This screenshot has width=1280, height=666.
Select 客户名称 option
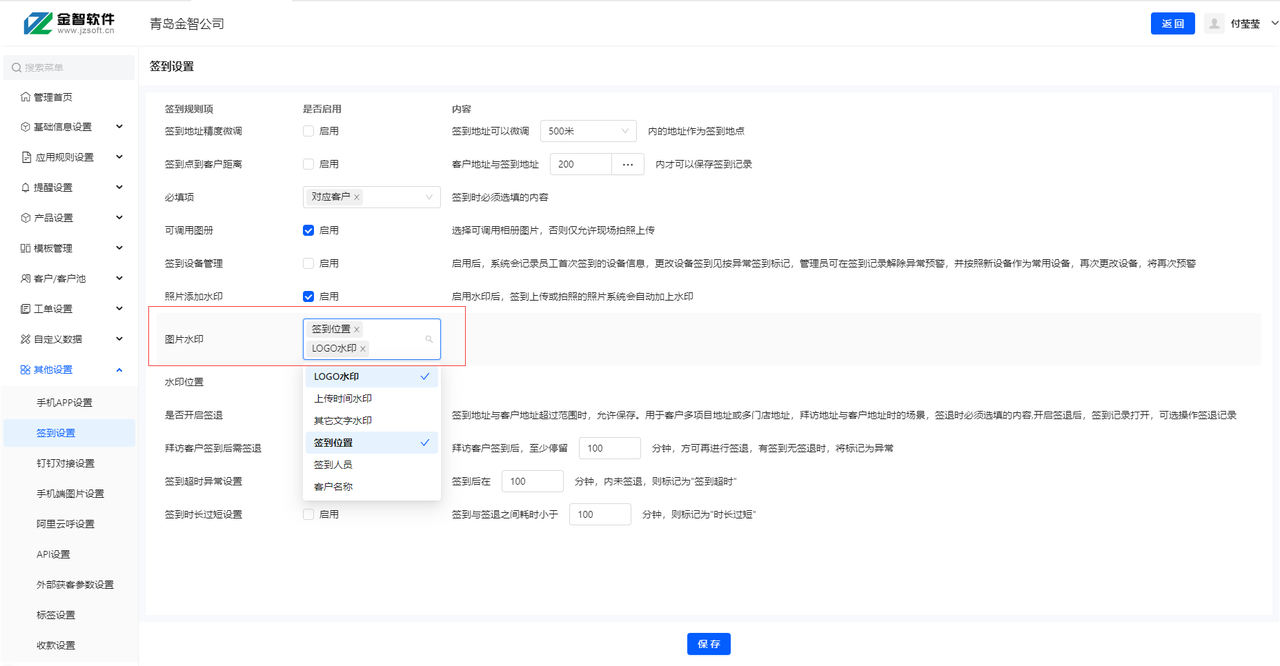click(x=372, y=487)
